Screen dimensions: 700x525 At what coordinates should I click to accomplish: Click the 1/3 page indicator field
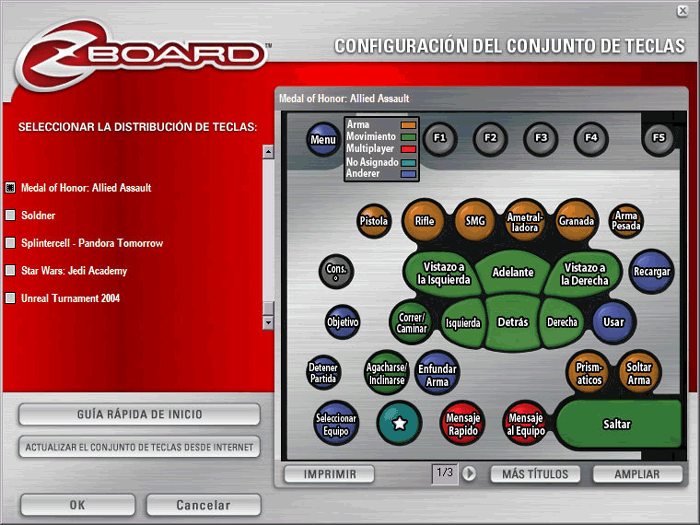tap(445, 473)
